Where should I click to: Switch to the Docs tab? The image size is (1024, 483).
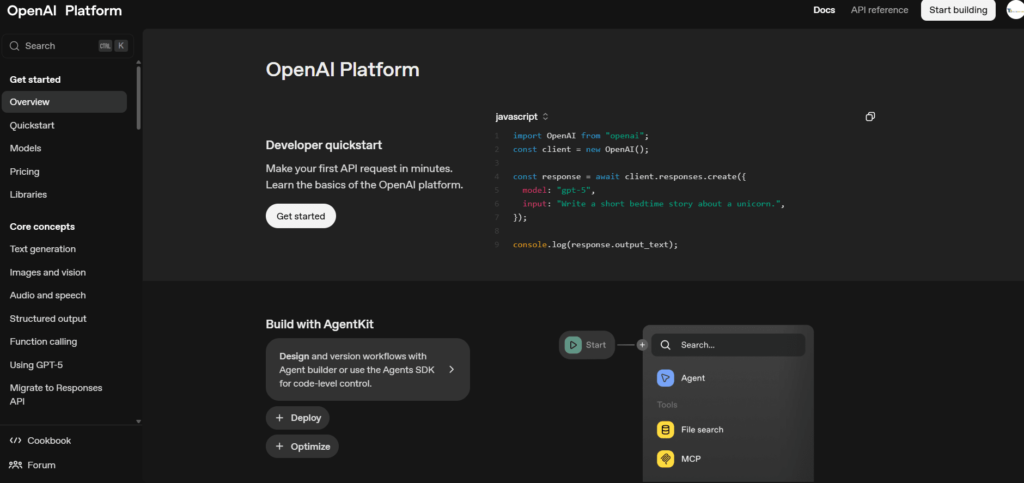coord(824,10)
